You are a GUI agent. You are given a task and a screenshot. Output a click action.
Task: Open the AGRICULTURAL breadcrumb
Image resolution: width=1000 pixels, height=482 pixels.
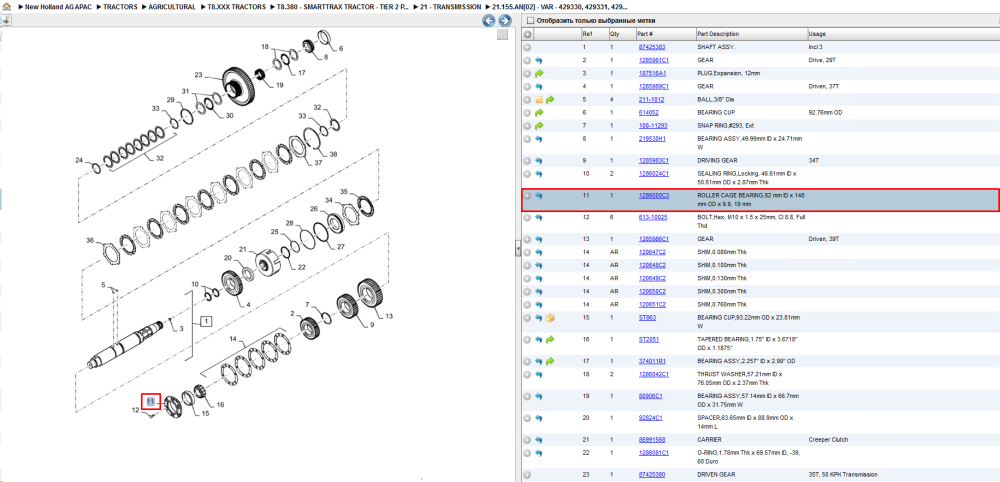tap(172, 6)
